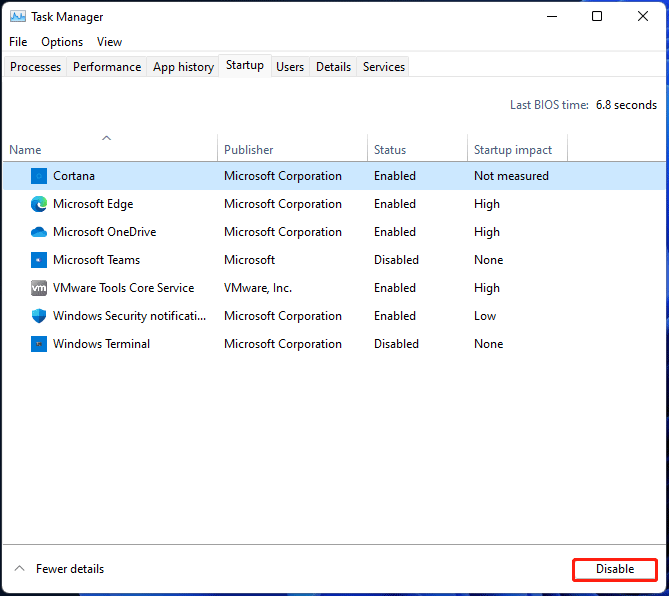This screenshot has height=596, width=669.
Task: Collapse view using Fewer details chevron
Action: (x=19, y=568)
